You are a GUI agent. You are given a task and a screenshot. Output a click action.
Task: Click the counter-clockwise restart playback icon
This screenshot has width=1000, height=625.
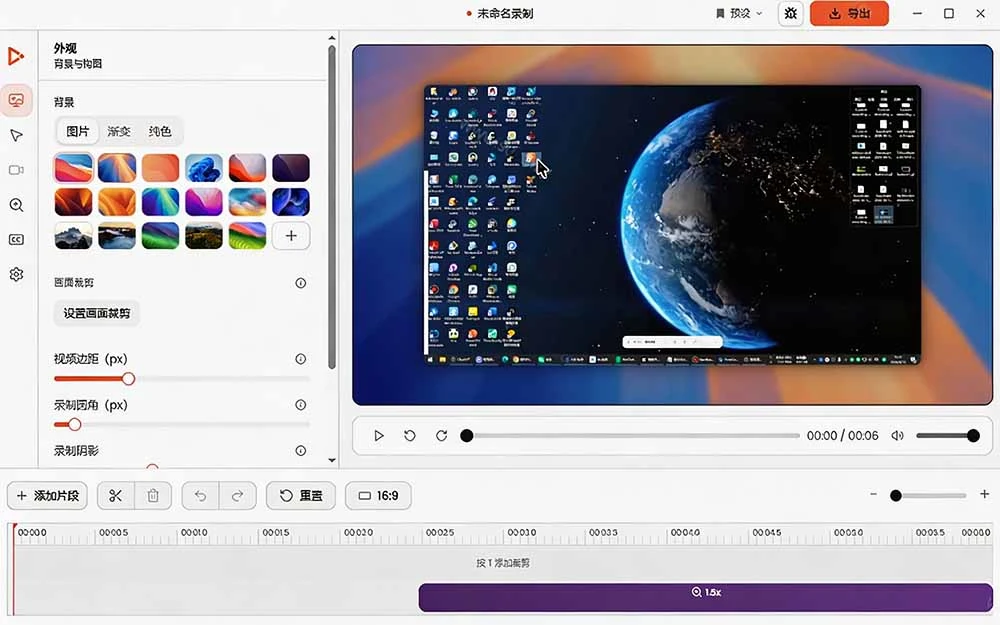tap(410, 436)
